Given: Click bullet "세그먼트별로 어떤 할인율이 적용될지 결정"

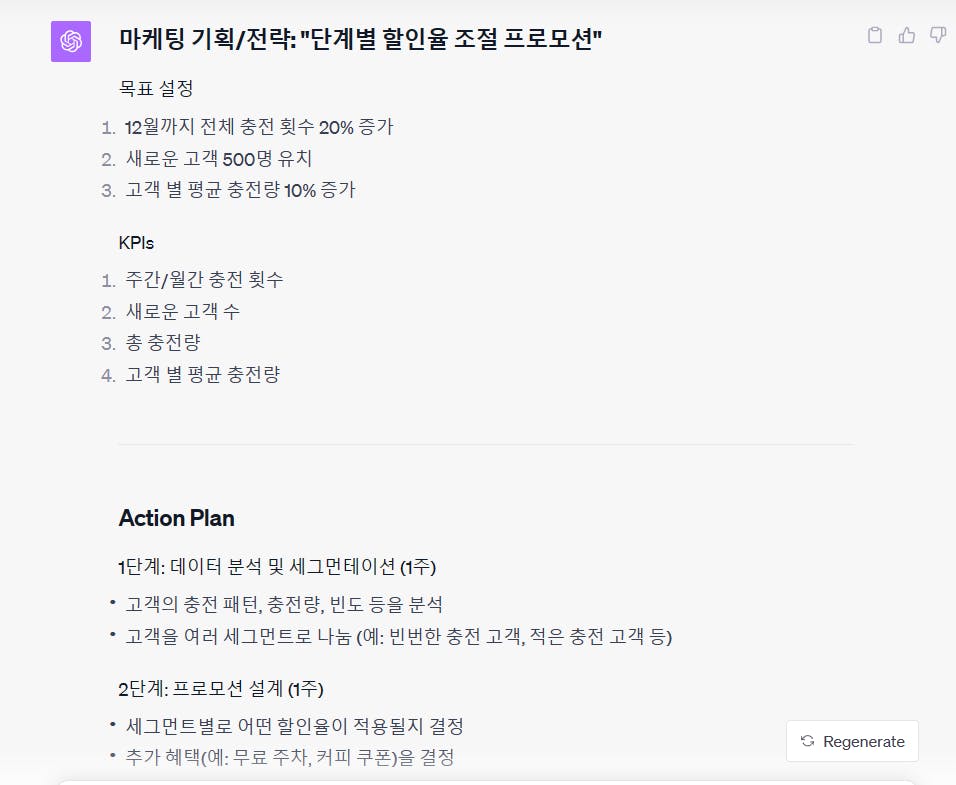Looking at the screenshot, I should [x=294, y=726].
